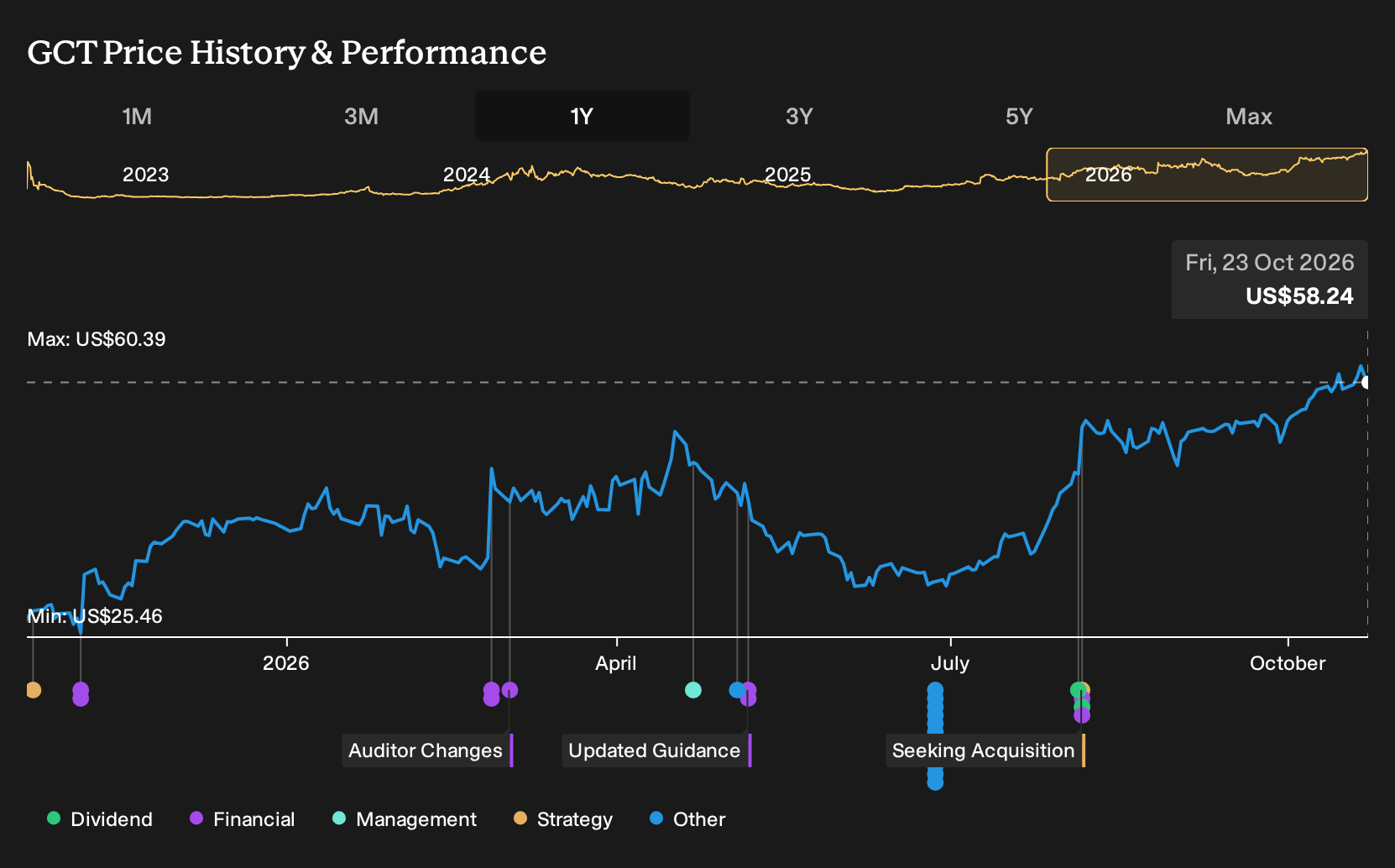Click the 2023 label in overview chart

pyautogui.click(x=146, y=175)
